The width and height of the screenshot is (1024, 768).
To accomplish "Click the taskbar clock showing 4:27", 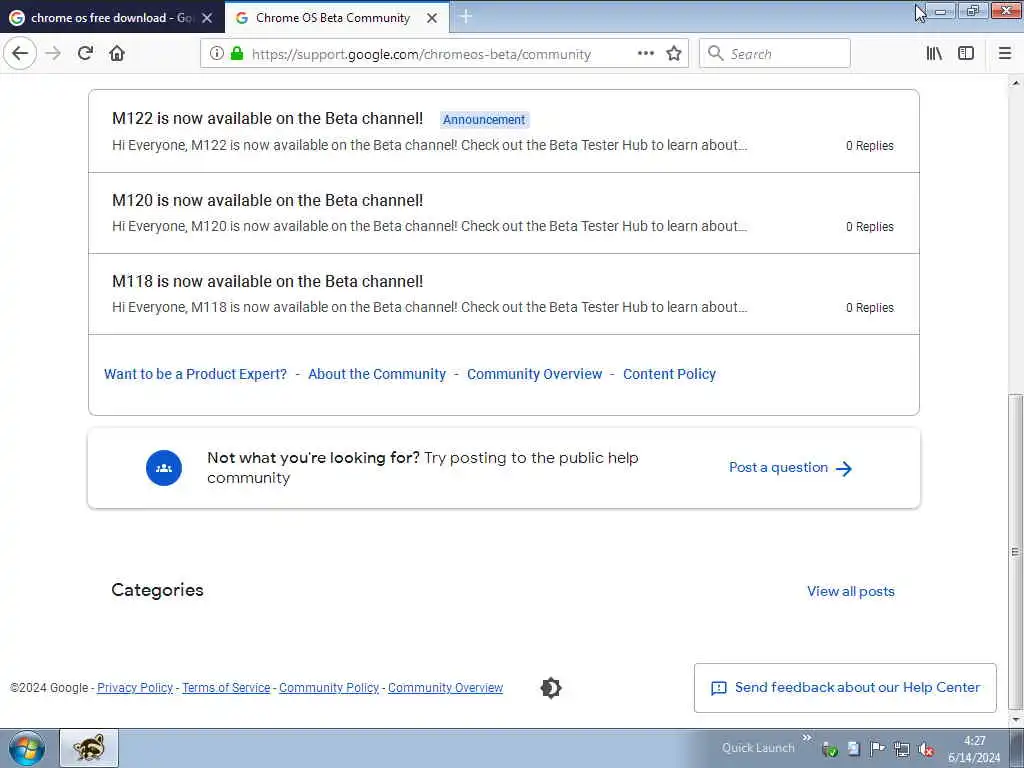I will [x=974, y=749].
